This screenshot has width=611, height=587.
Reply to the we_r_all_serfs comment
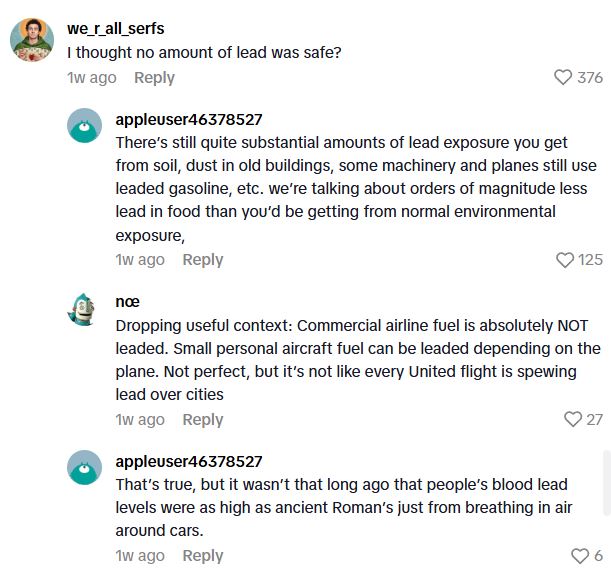(154, 77)
